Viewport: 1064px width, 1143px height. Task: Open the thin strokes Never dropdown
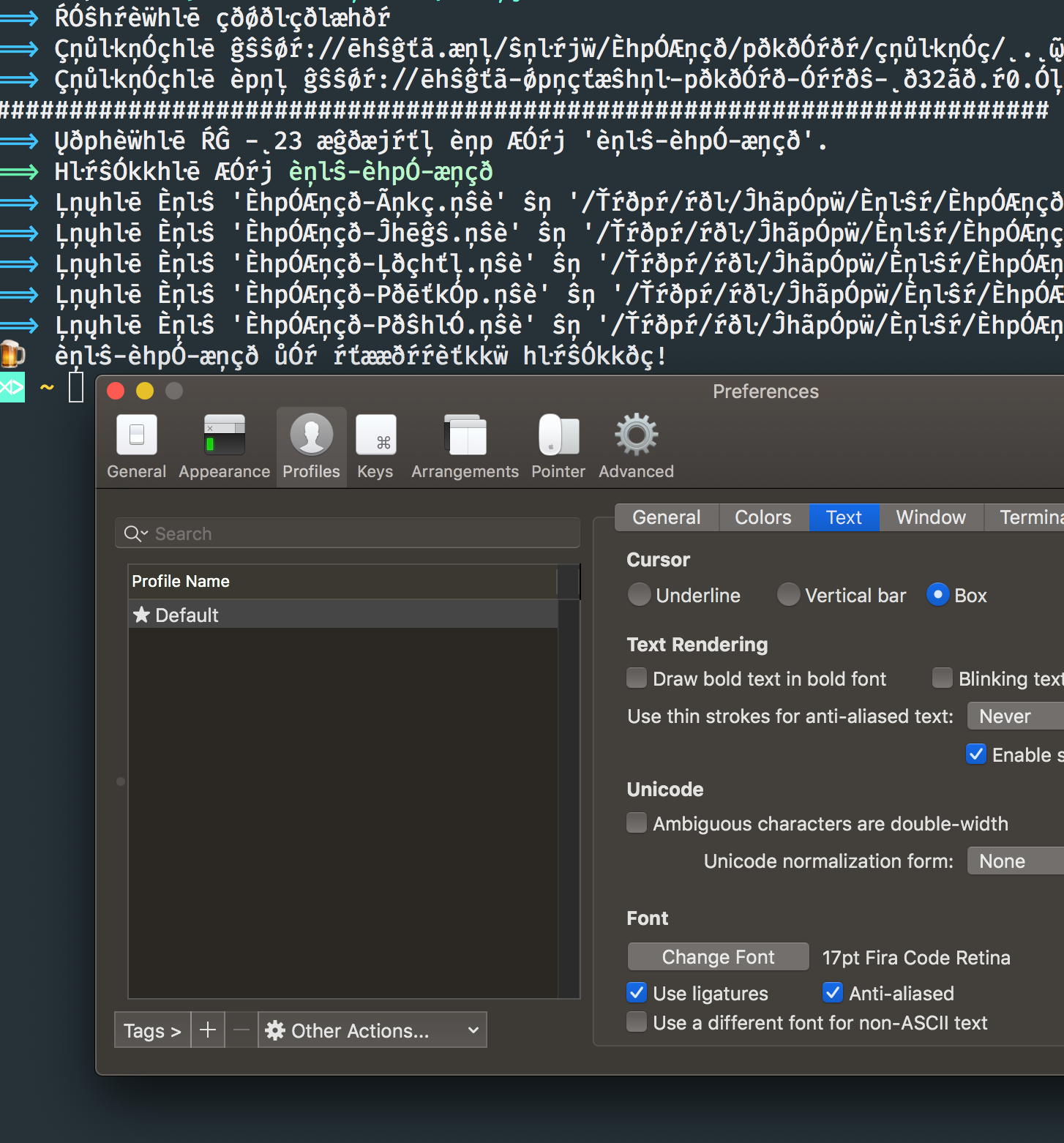pyautogui.click(x=1013, y=716)
